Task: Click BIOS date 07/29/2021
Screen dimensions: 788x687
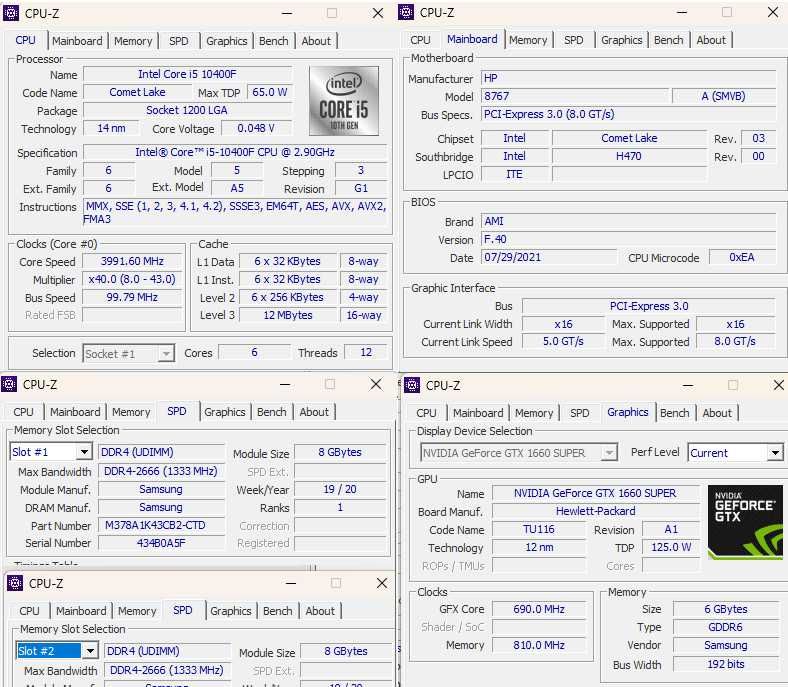Action: pyautogui.click(x=548, y=257)
